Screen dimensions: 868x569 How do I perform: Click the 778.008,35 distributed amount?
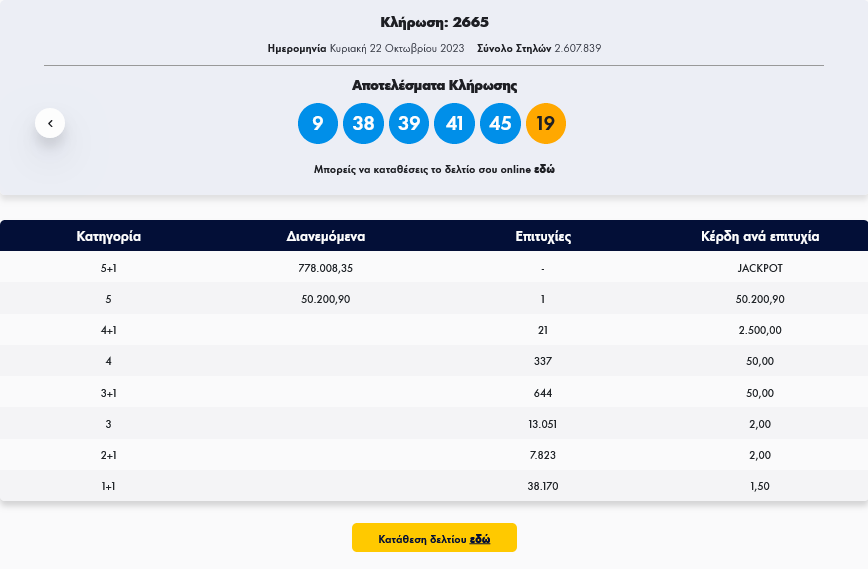click(325, 268)
